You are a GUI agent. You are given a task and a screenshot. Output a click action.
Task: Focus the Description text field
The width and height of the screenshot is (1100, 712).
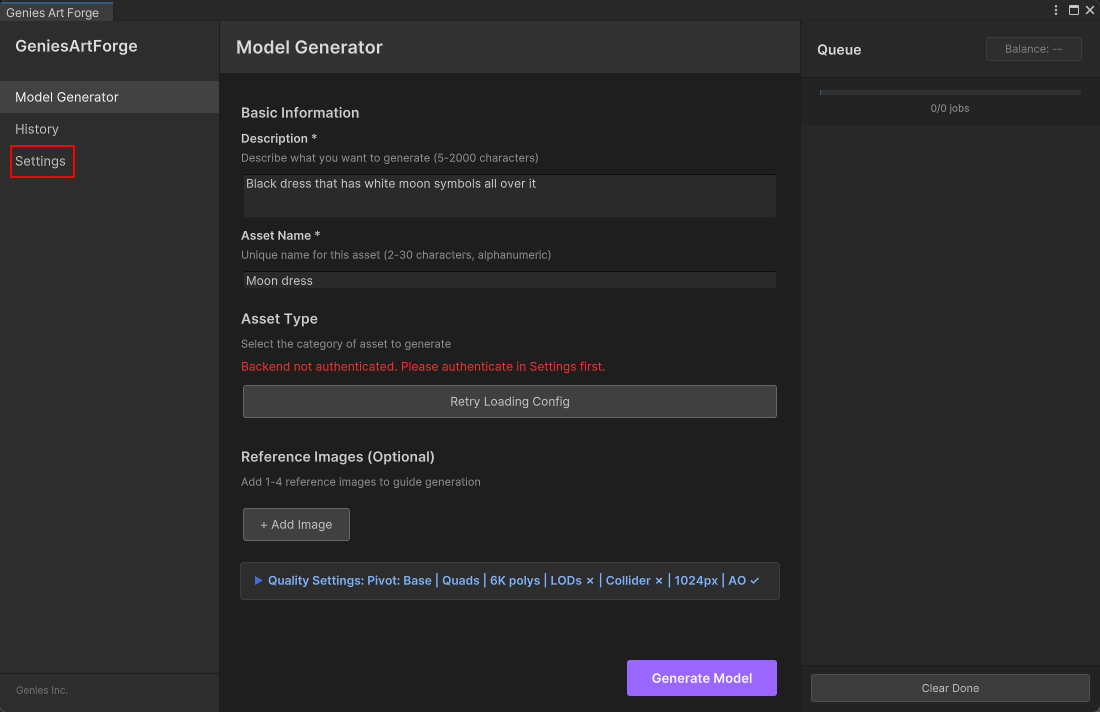coord(509,195)
